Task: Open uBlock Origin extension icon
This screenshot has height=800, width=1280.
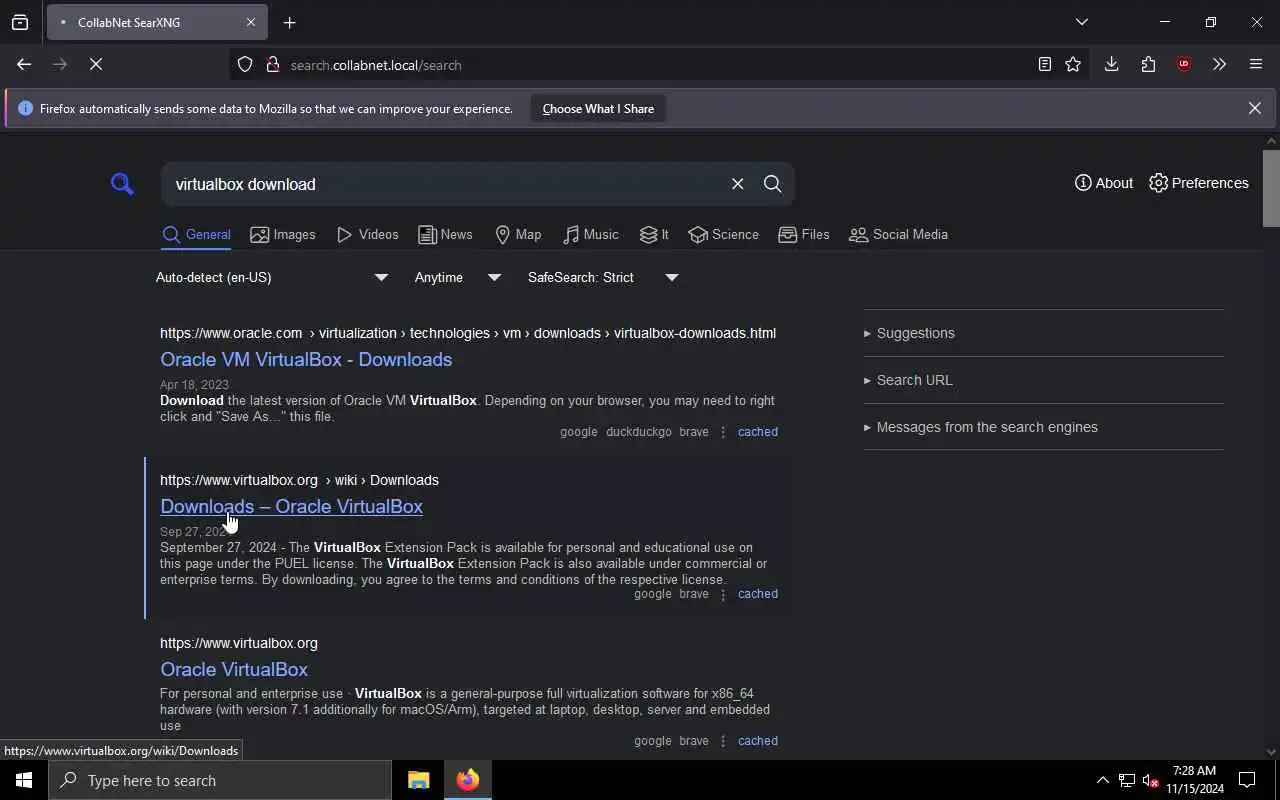Action: tap(1184, 65)
